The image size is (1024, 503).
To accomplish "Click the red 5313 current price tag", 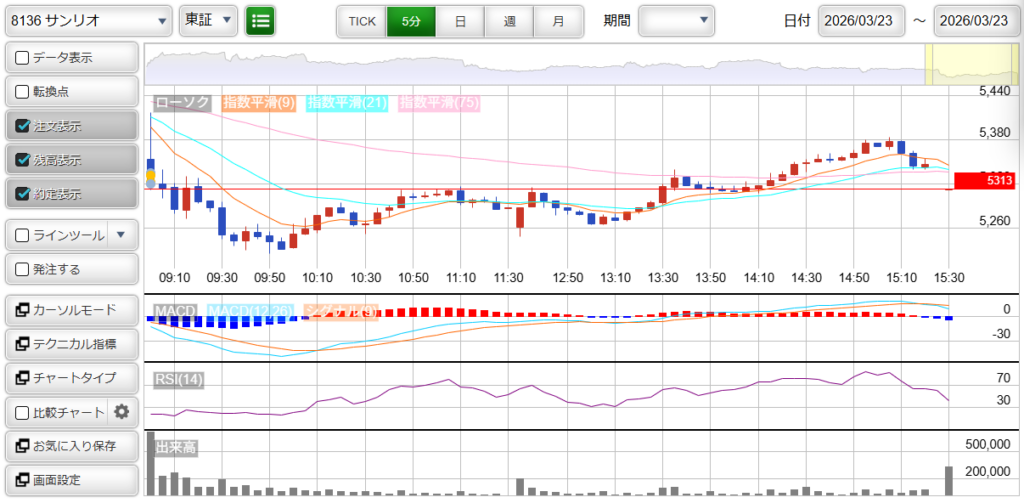I will click(x=984, y=181).
